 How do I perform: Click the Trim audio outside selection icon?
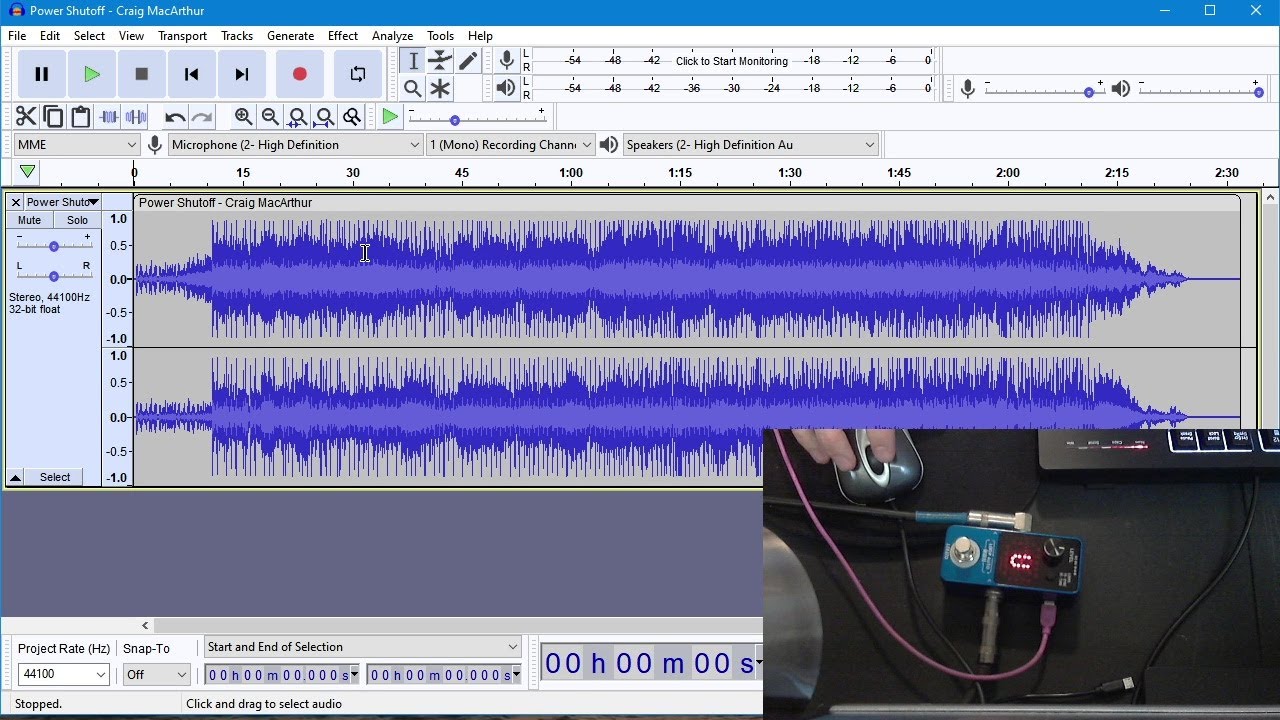[108, 117]
